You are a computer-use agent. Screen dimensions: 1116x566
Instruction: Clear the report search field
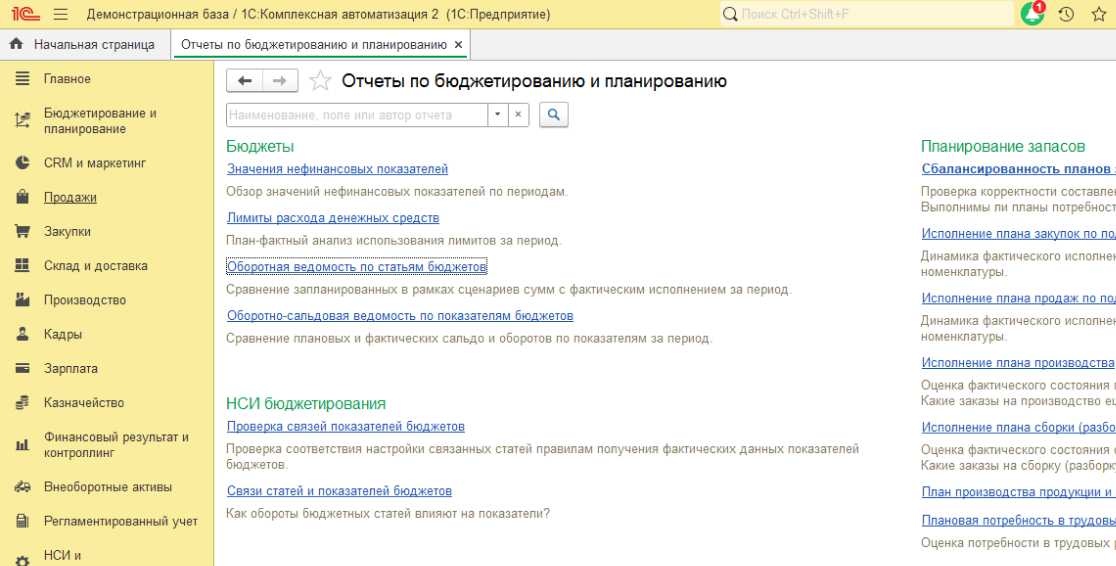point(519,115)
